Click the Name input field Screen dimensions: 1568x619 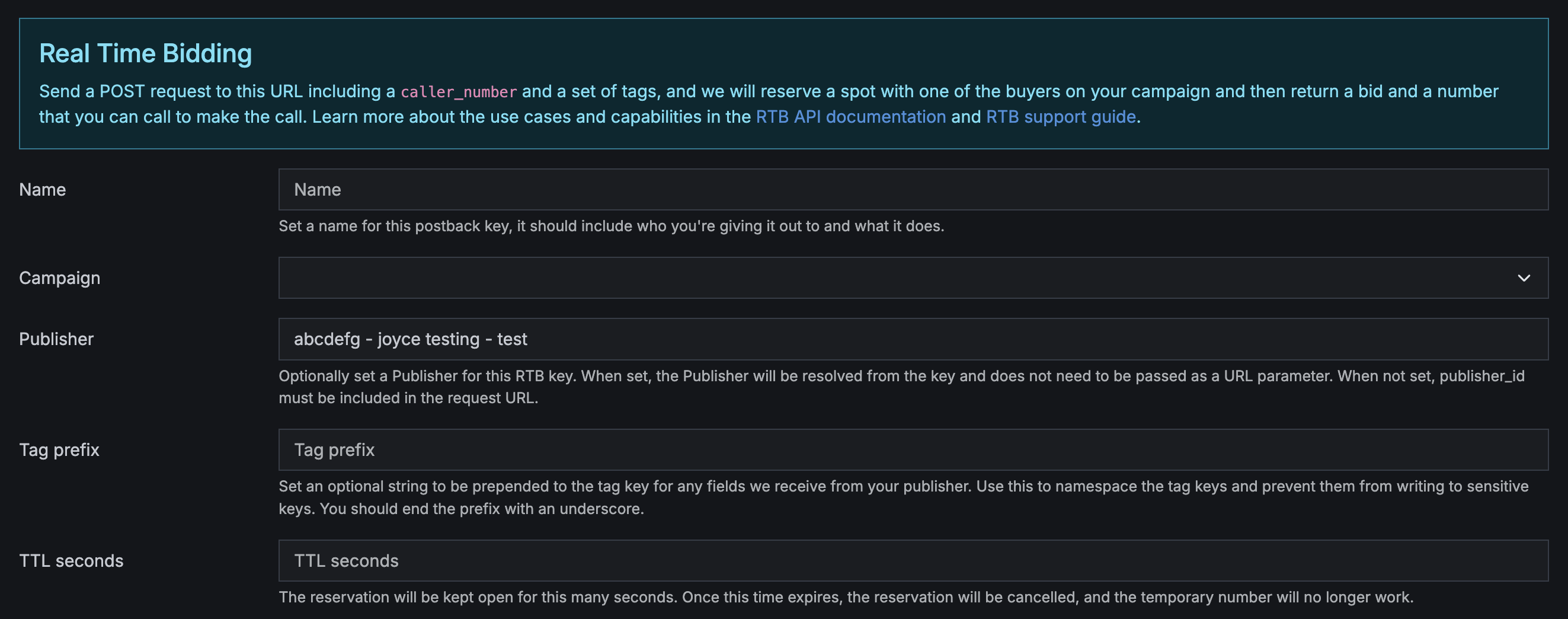pos(913,190)
